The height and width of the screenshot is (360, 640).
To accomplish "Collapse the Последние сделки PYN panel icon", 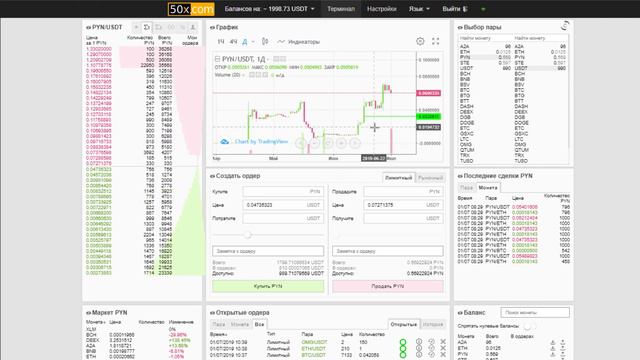I will click(460, 176).
